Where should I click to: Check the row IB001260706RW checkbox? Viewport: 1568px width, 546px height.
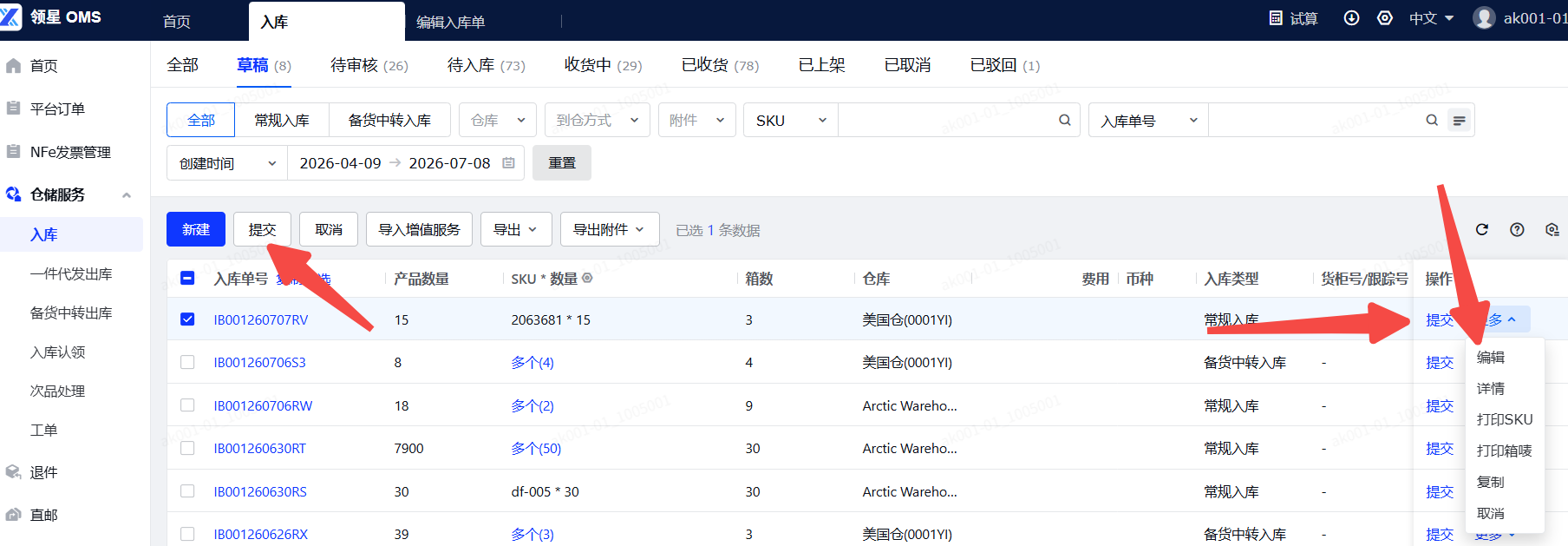(x=187, y=405)
